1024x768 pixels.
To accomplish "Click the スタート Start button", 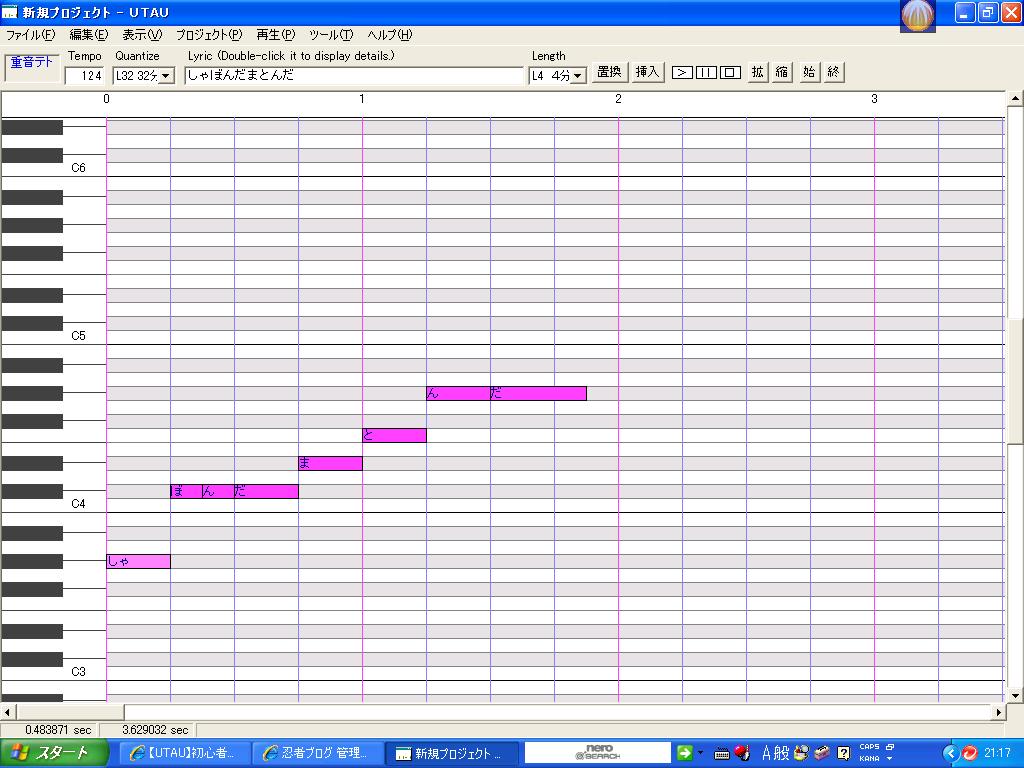I will pos(55,753).
